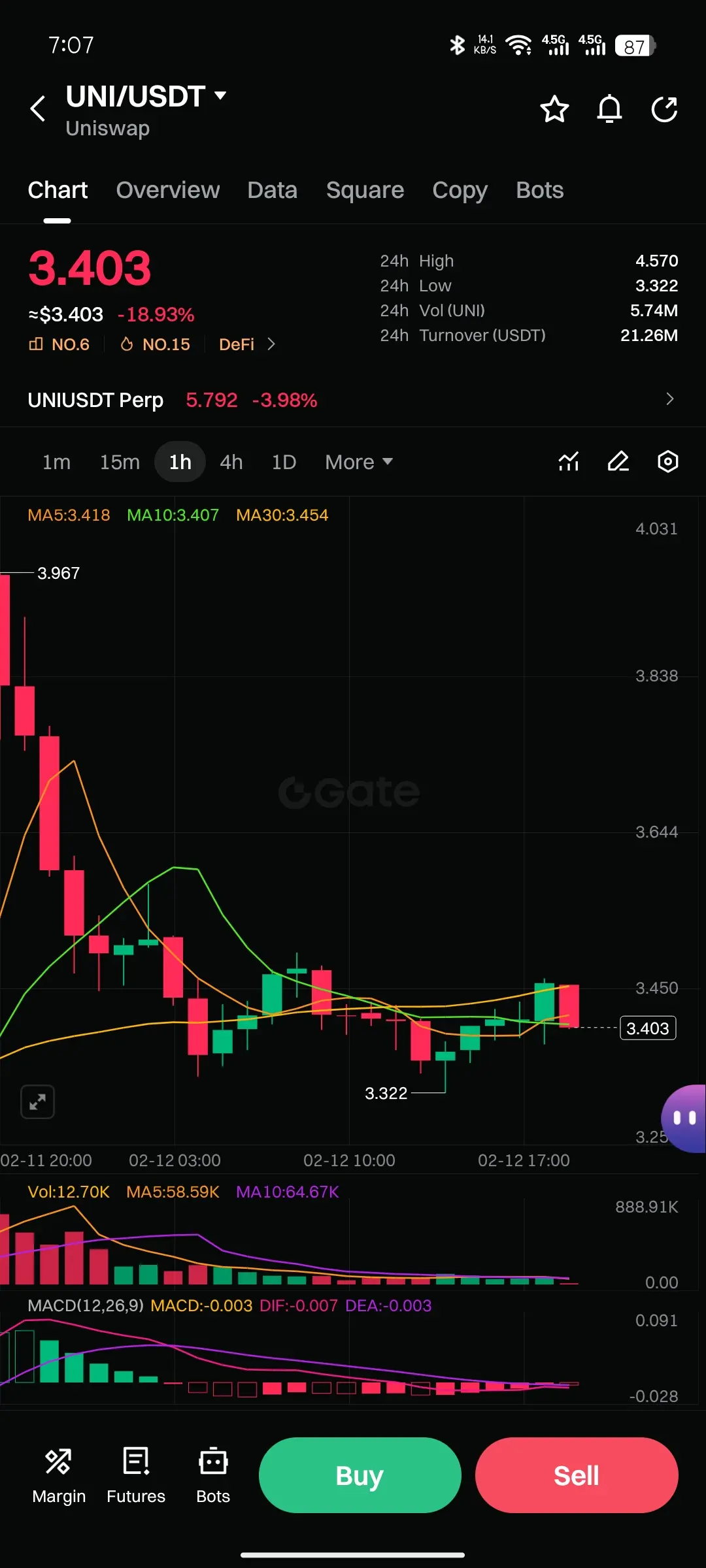
Task: Add UNI/USDT to favorites star
Action: click(554, 109)
